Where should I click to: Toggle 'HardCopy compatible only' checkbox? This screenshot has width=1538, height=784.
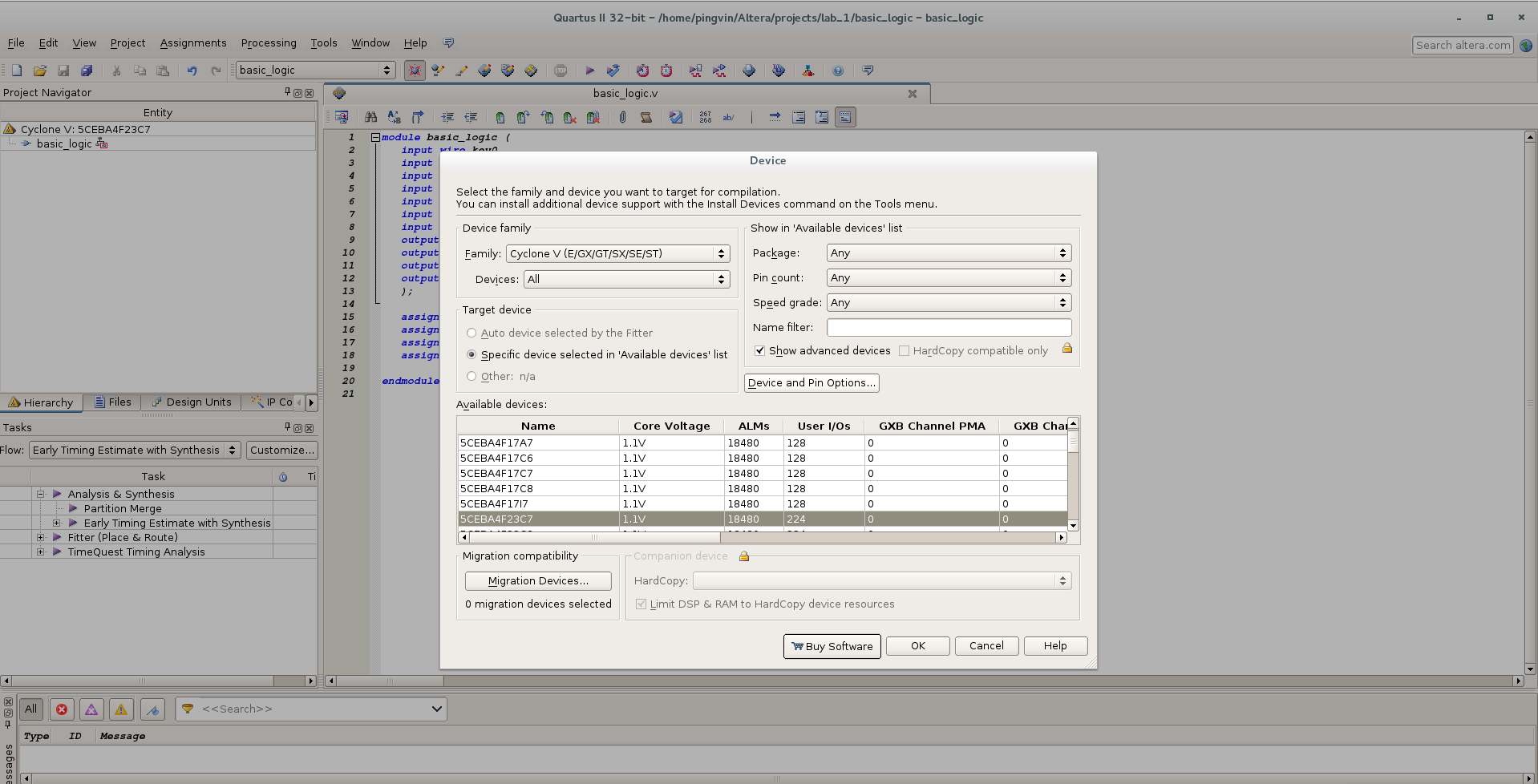(904, 350)
